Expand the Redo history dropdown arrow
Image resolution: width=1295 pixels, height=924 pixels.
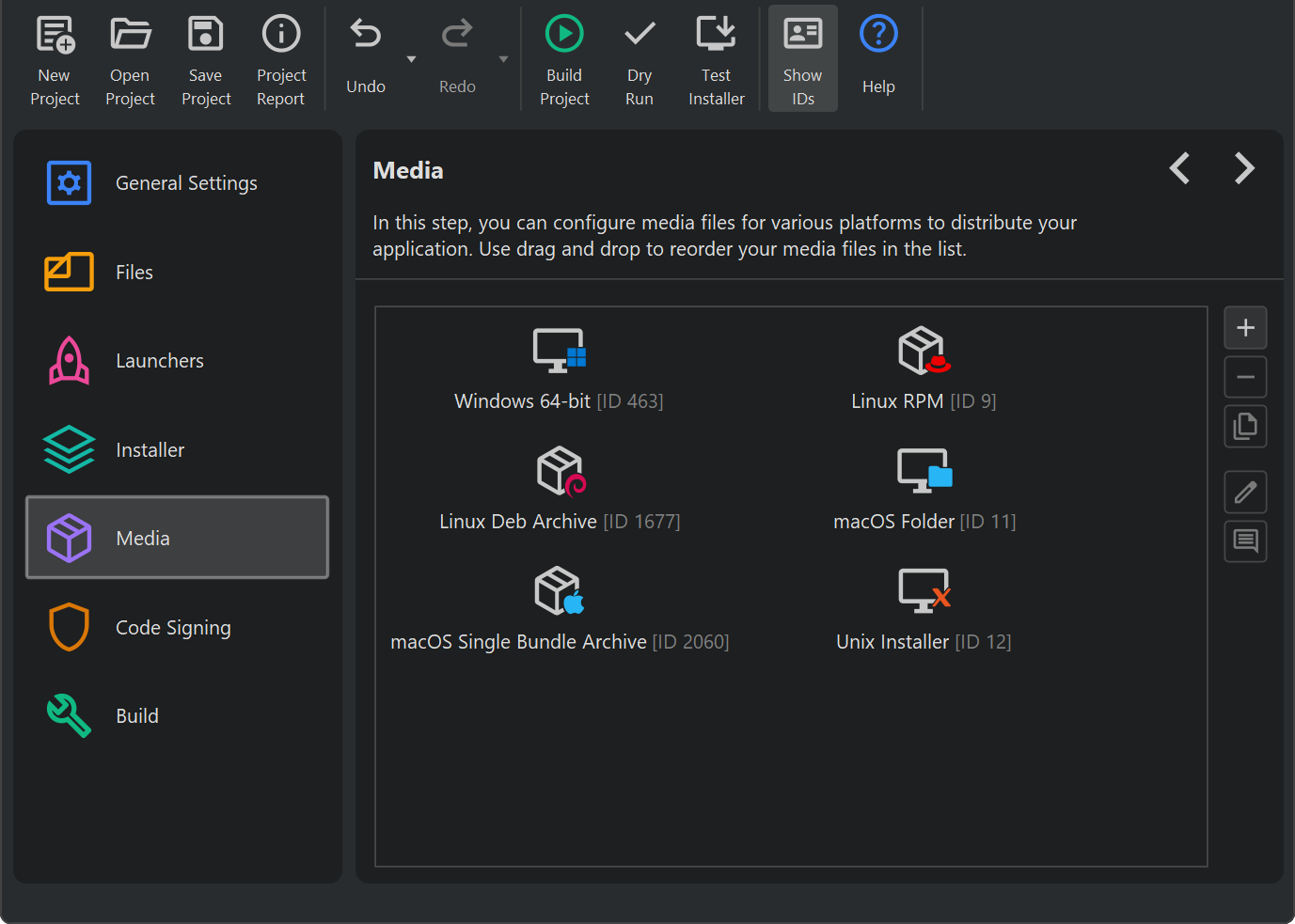tap(503, 59)
